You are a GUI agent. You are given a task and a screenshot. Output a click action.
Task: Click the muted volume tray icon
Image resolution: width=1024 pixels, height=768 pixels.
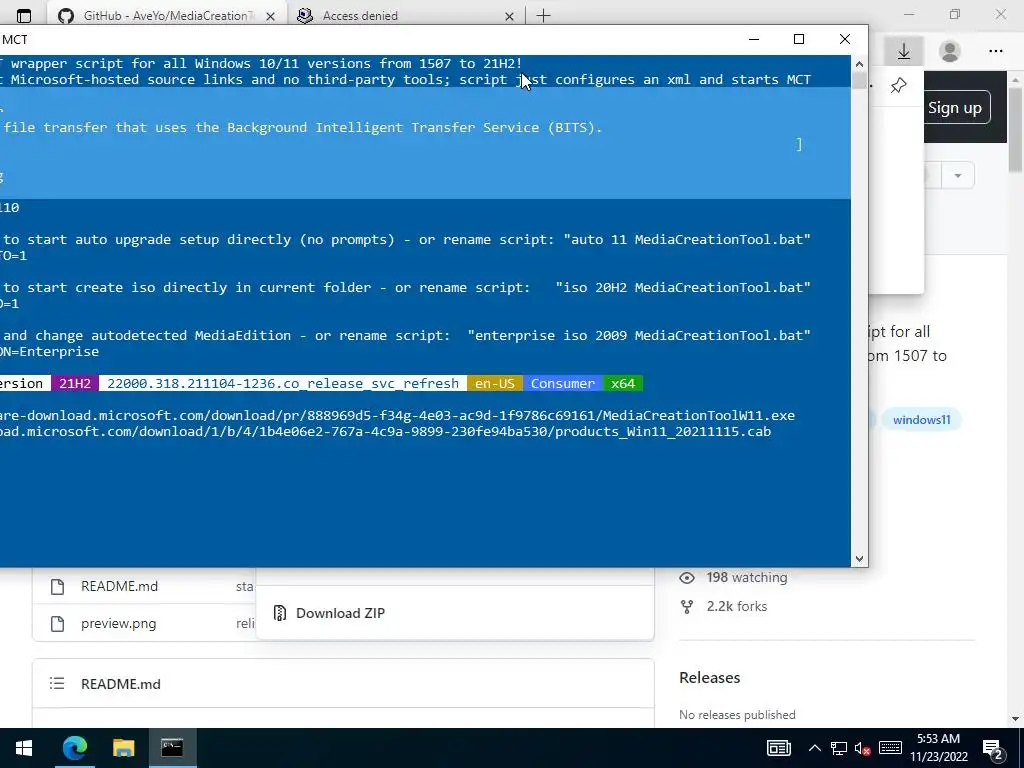(863, 748)
